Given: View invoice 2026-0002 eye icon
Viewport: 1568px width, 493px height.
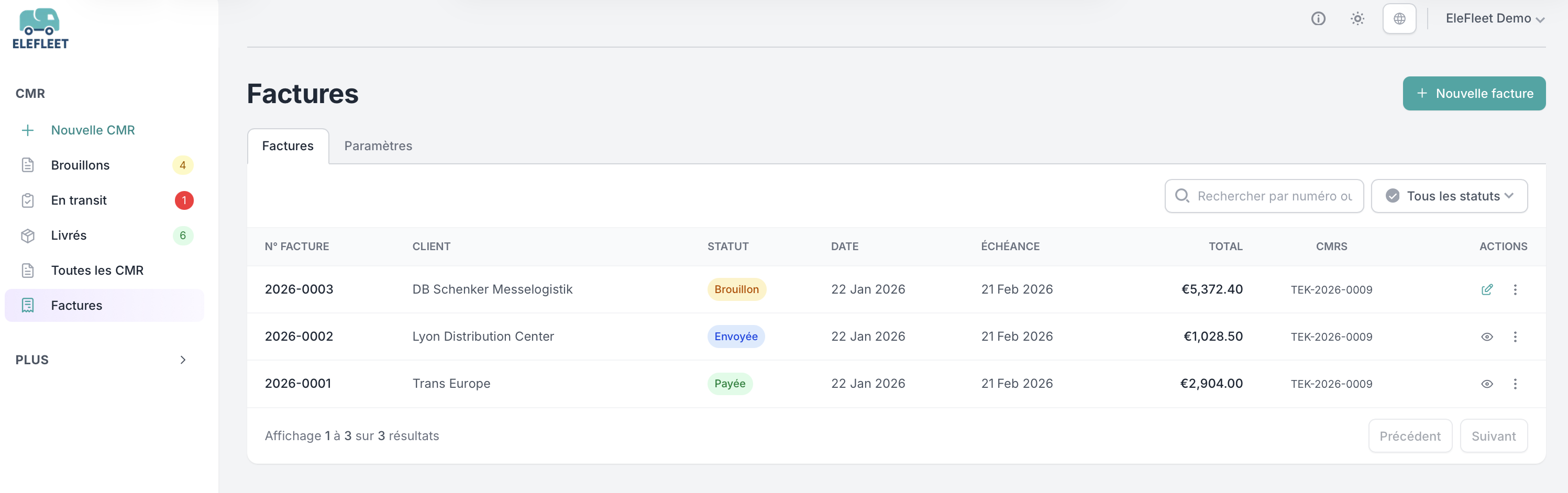Looking at the screenshot, I should [1486, 337].
